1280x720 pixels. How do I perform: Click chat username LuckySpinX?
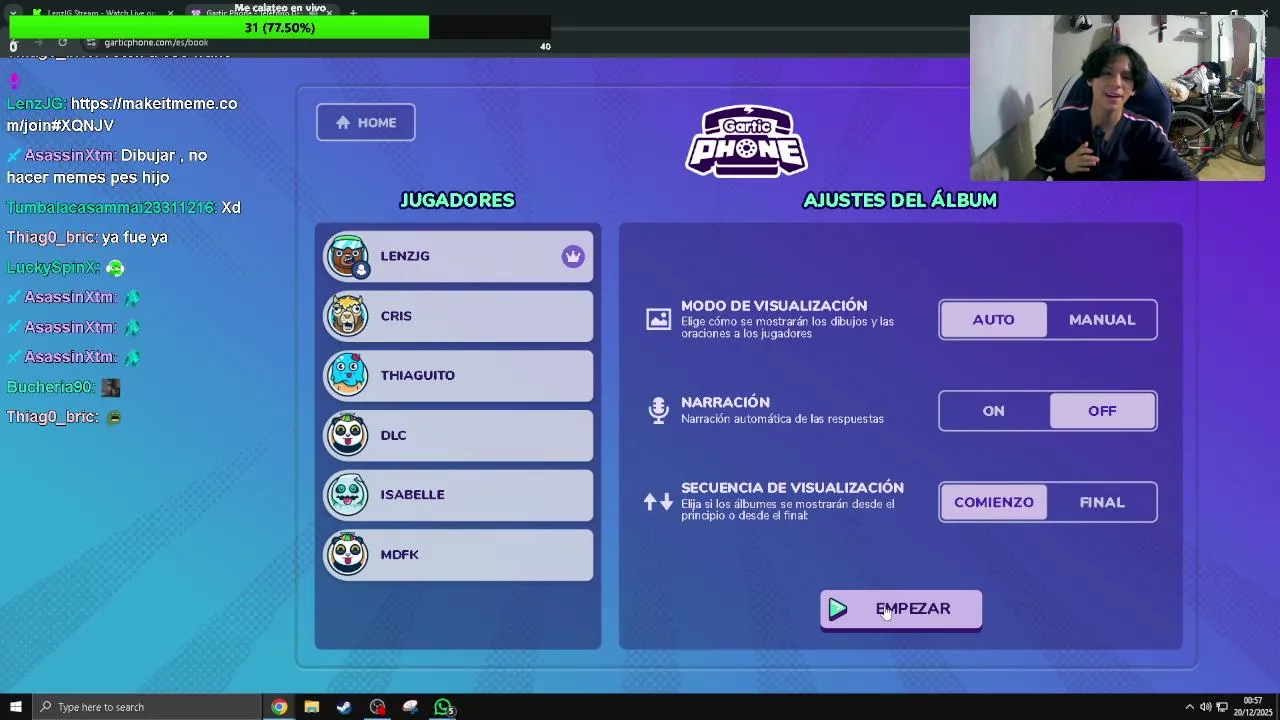52,267
